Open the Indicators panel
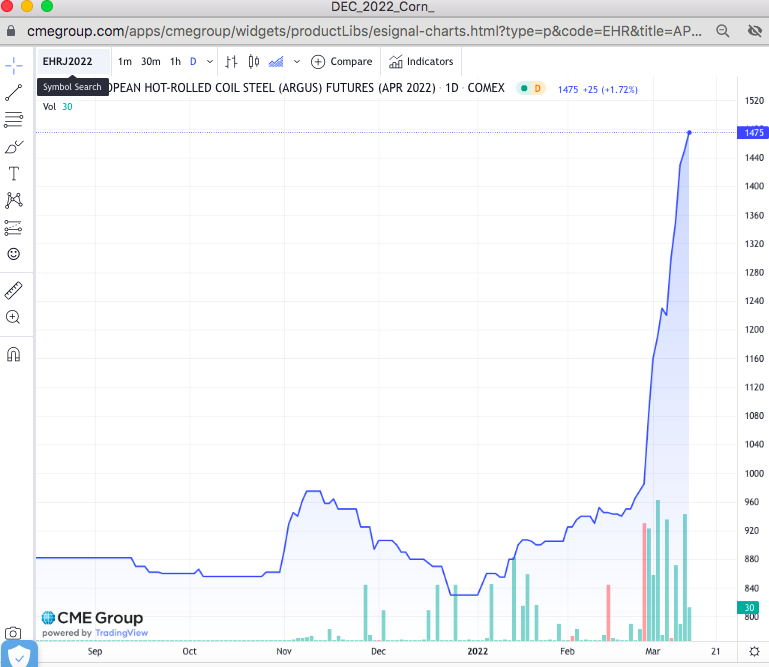The height and width of the screenshot is (667, 769). [x=420, y=62]
